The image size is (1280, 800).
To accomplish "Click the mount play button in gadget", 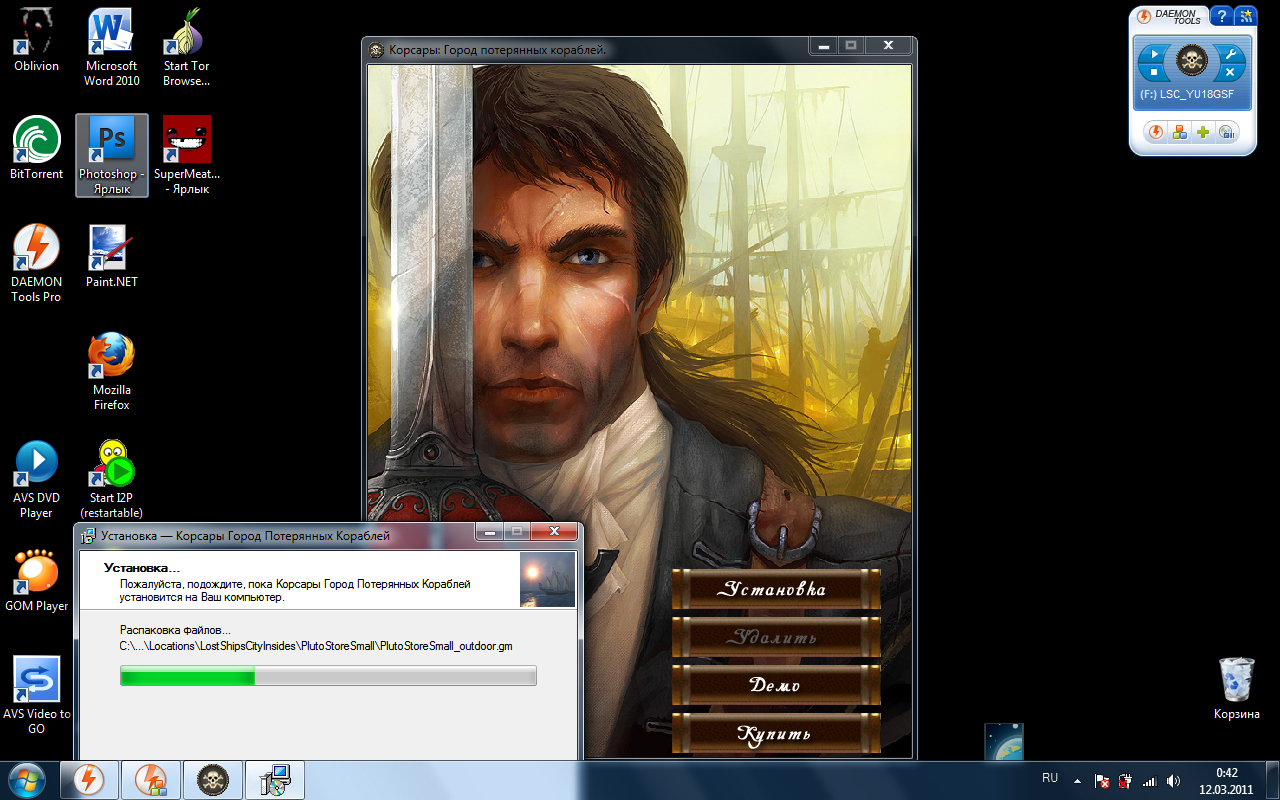I will coord(1154,53).
